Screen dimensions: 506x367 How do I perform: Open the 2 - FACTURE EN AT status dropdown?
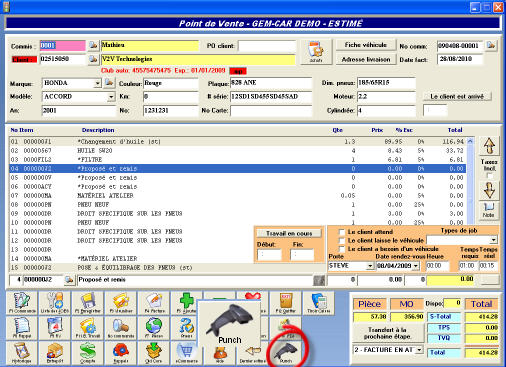click(419, 350)
